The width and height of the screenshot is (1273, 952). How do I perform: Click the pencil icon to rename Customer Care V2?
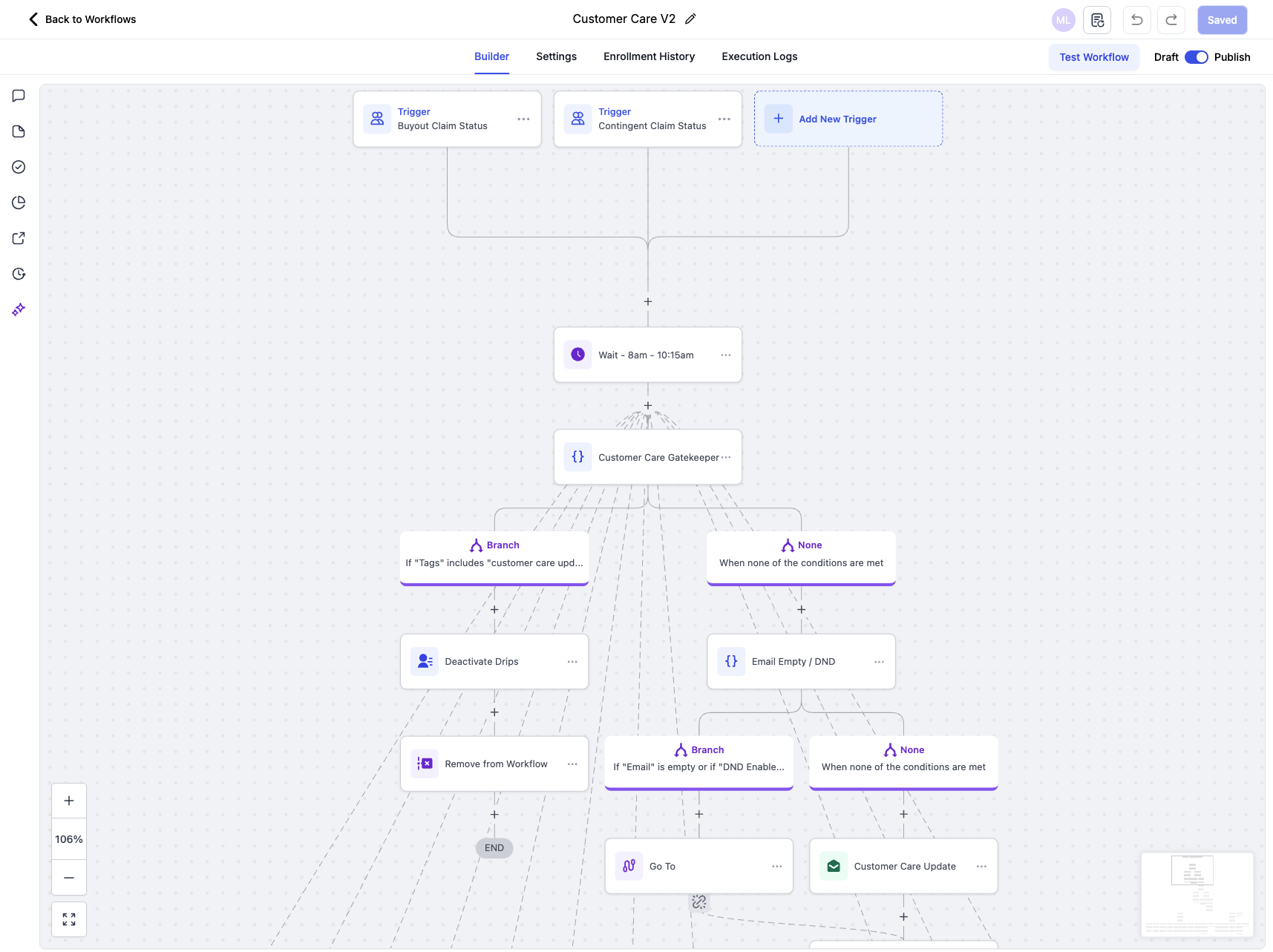[x=690, y=18]
